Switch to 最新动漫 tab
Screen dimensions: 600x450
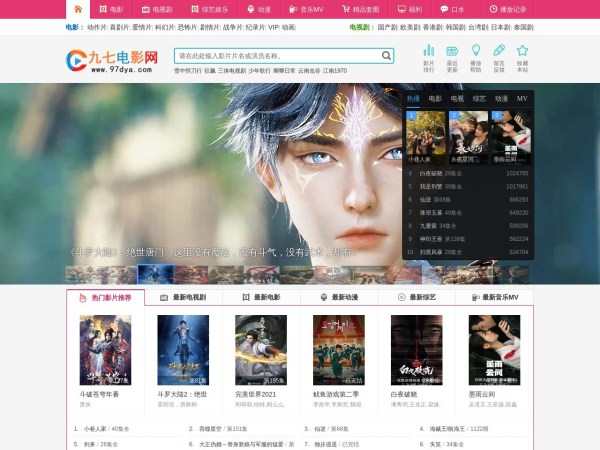click(x=338, y=297)
